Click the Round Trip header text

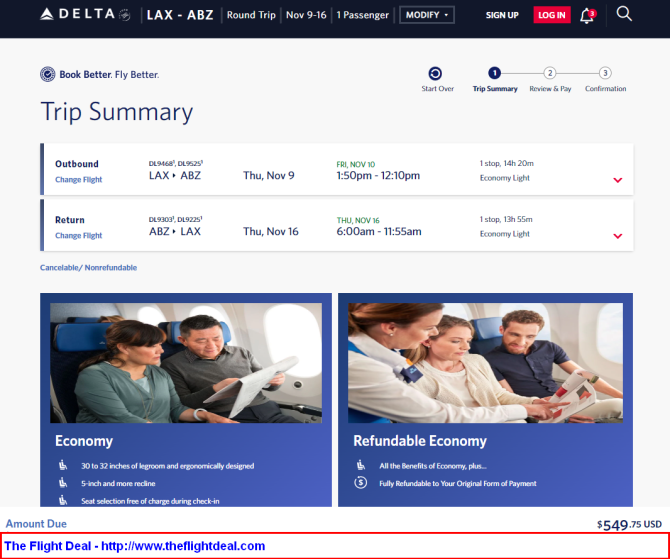tap(251, 15)
